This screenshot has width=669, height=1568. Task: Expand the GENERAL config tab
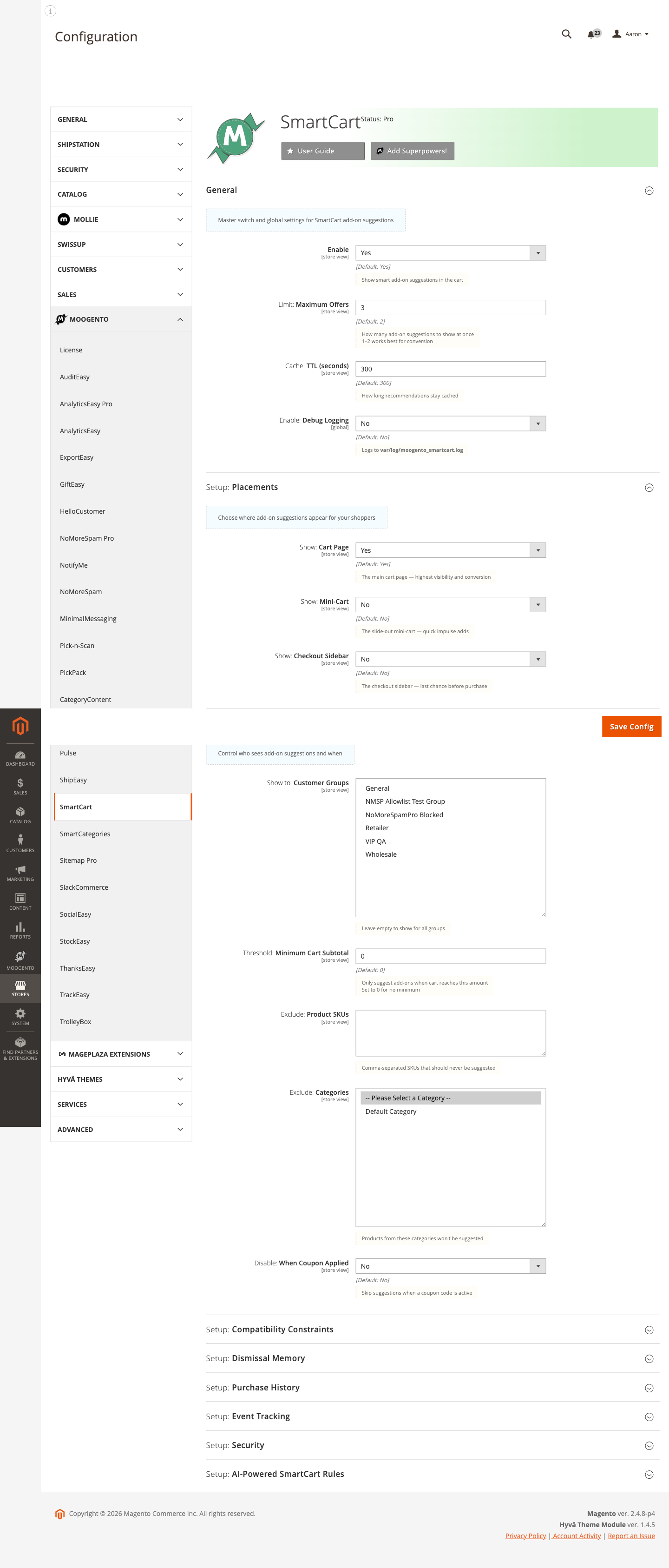click(121, 119)
